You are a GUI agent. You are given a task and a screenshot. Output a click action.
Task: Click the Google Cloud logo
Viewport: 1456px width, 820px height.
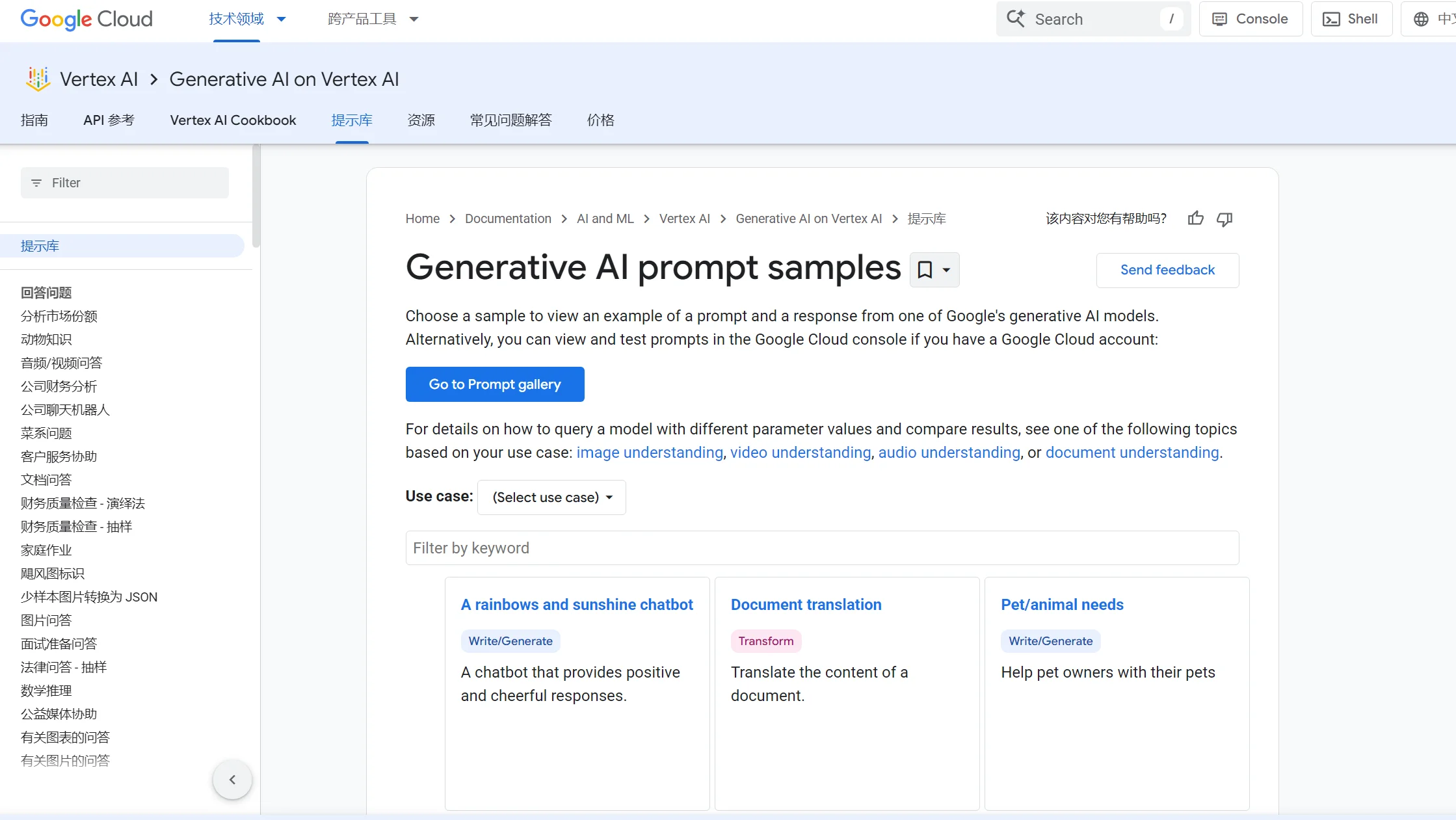pyautogui.click(x=86, y=19)
